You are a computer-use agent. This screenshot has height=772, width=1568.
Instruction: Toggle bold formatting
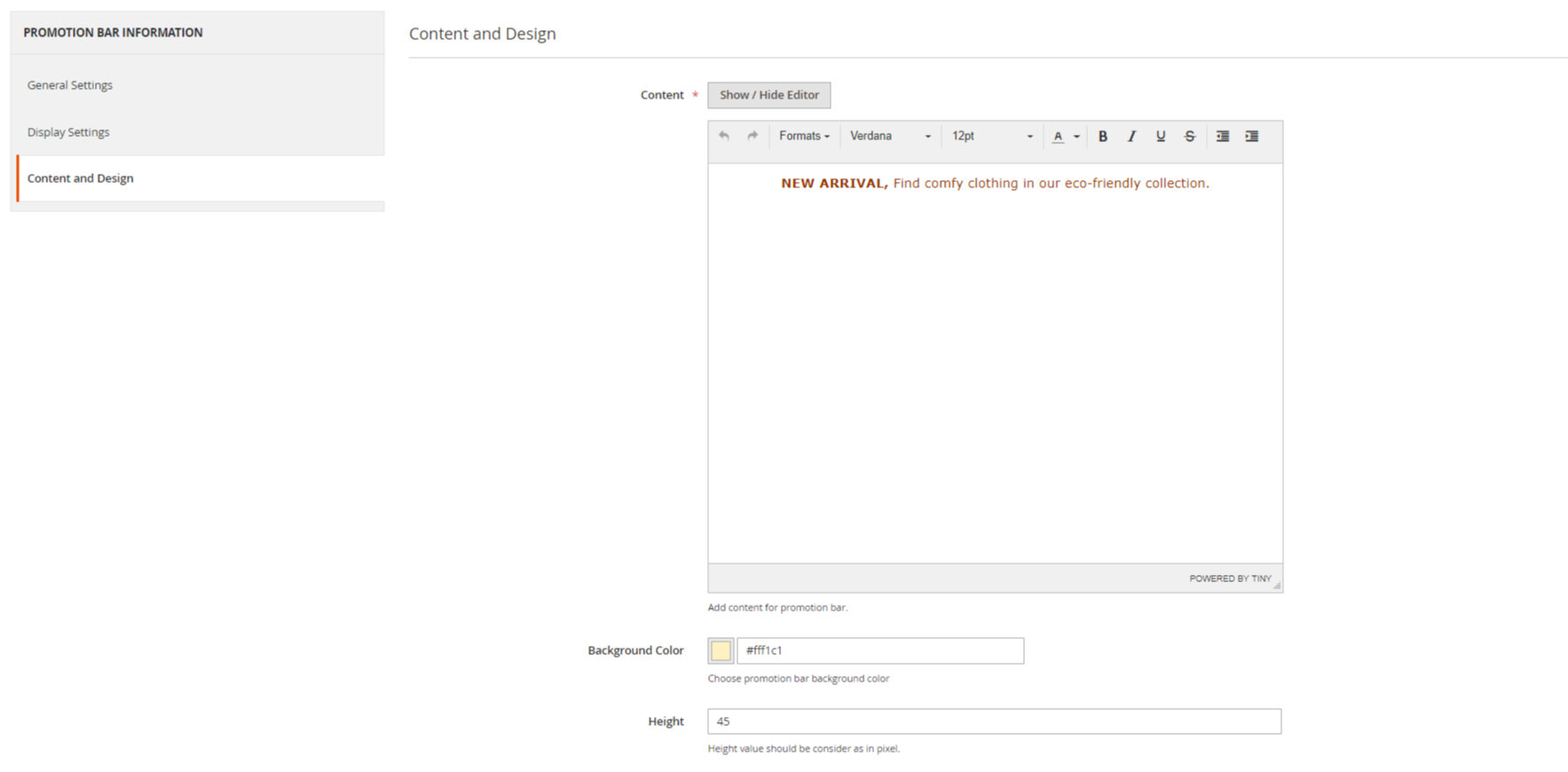click(x=1103, y=136)
